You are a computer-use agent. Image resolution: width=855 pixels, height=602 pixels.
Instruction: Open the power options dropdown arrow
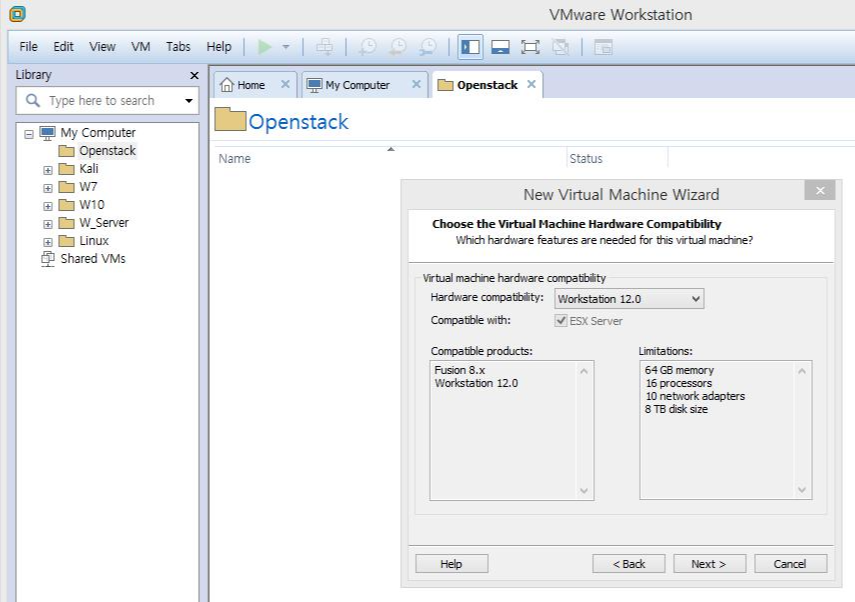[x=286, y=47]
